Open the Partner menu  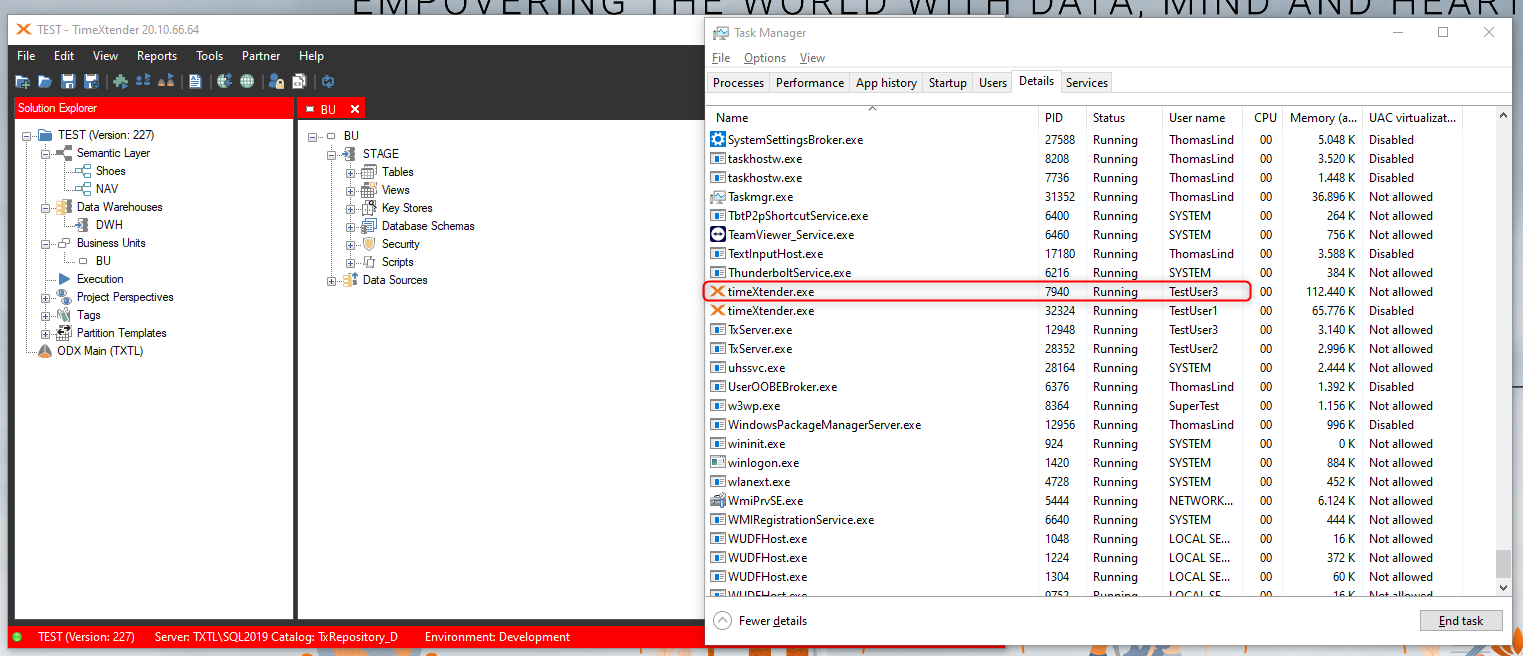coord(261,56)
